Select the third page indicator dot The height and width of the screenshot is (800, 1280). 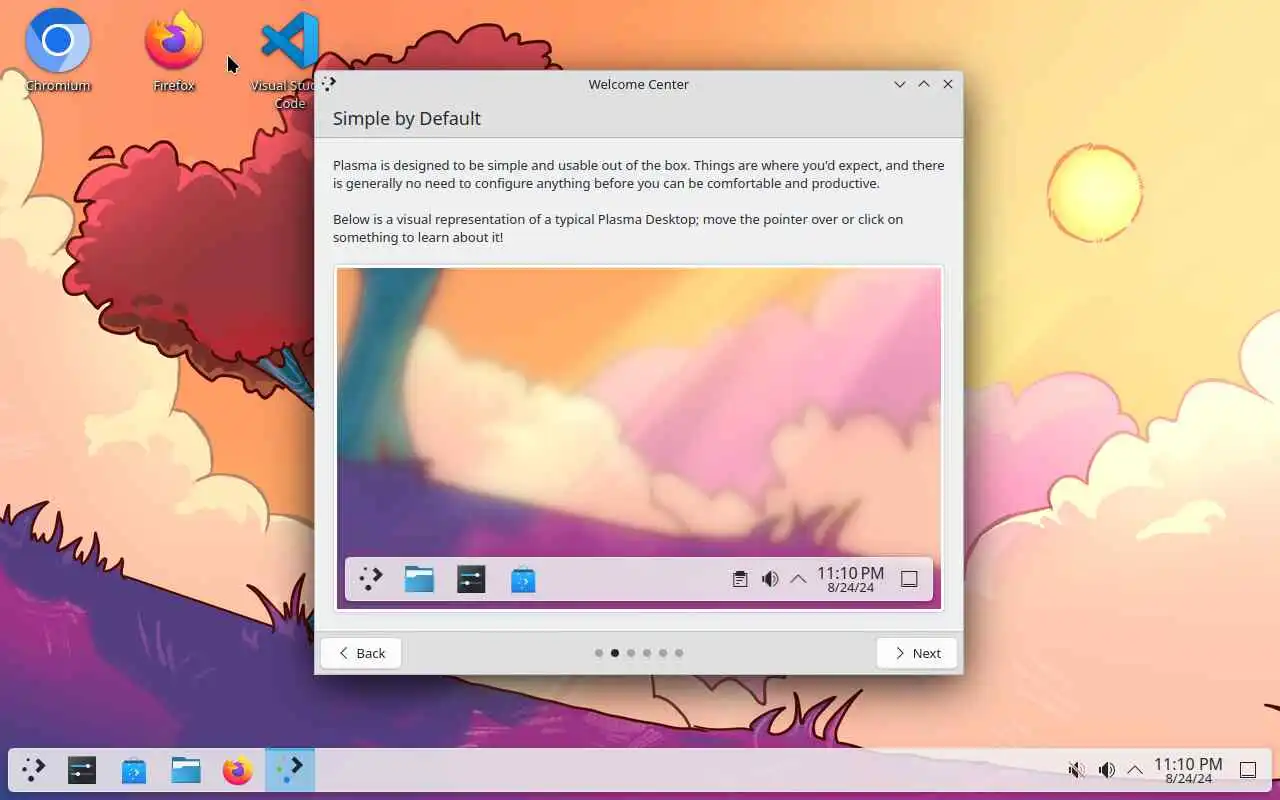[631, 653]
